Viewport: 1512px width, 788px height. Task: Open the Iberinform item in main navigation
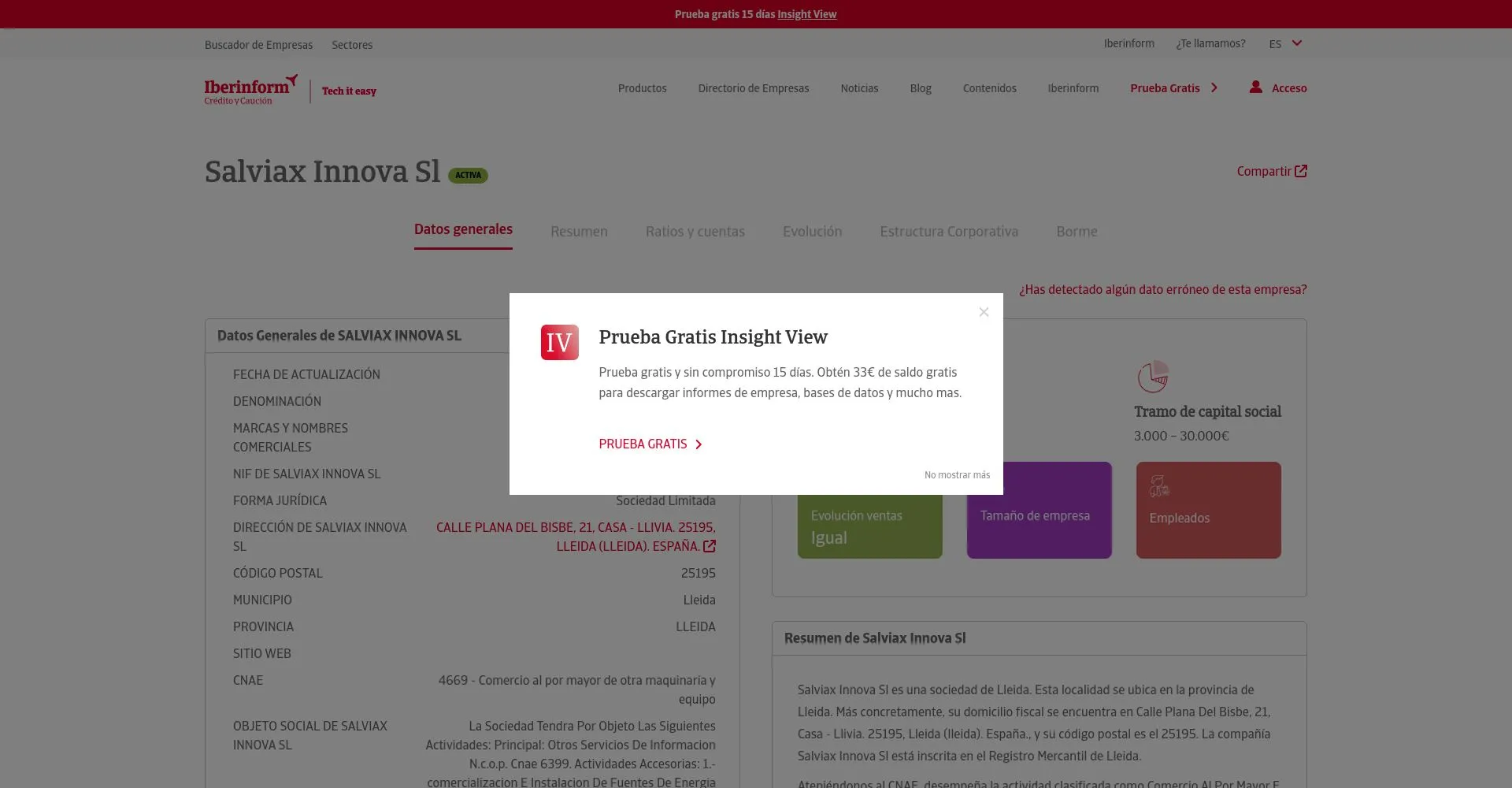pyautogui.click(x=1073, y=88)
